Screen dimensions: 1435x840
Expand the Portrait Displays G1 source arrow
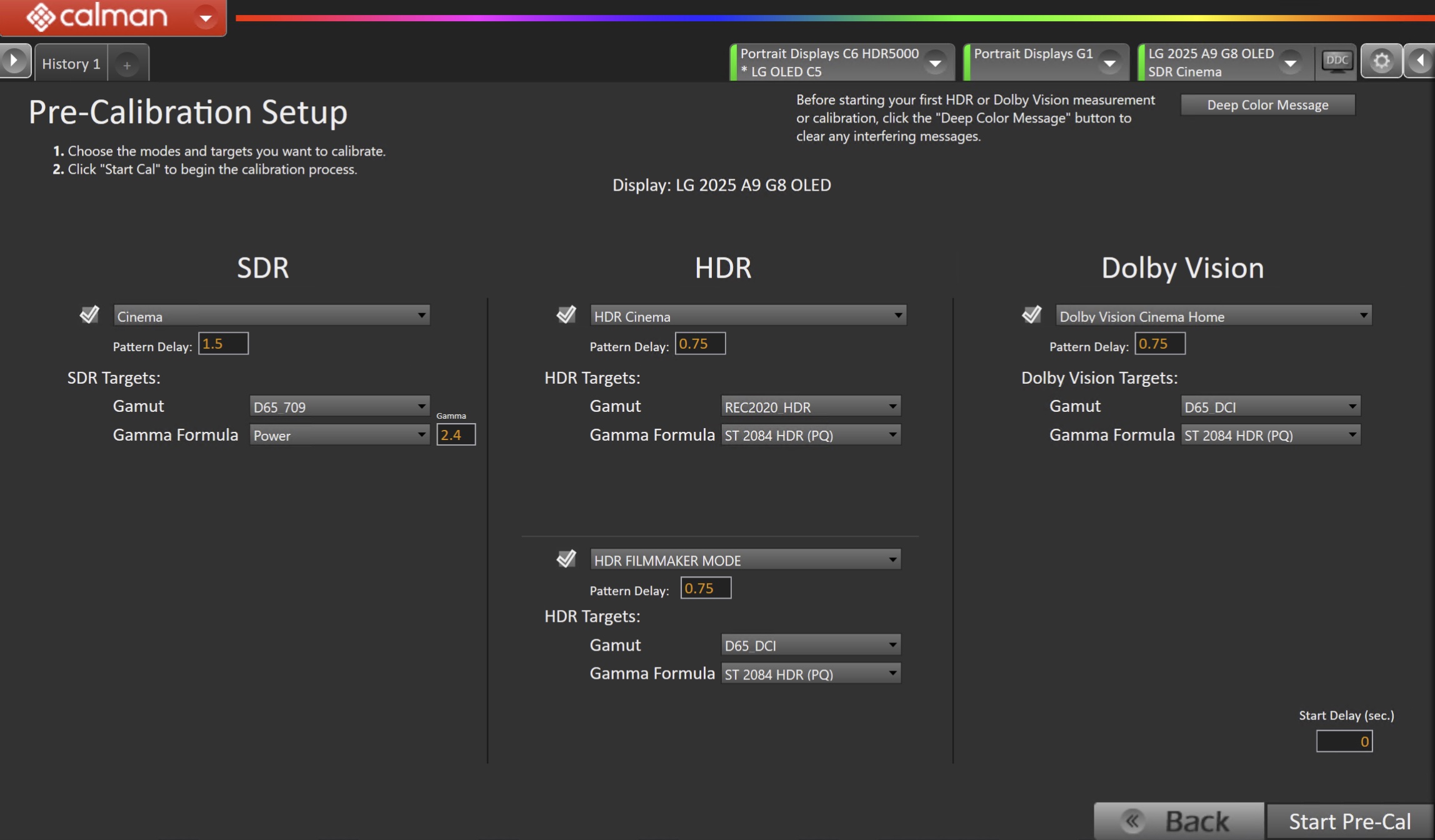tap(1109, 62)
